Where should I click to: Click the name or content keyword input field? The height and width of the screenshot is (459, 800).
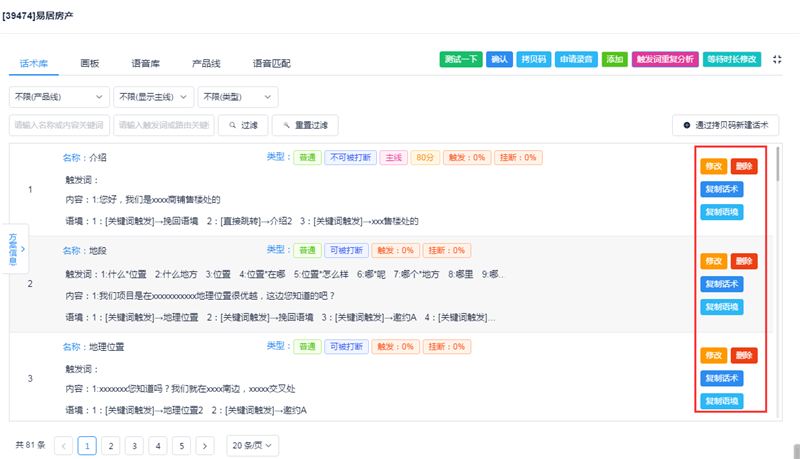59,126
